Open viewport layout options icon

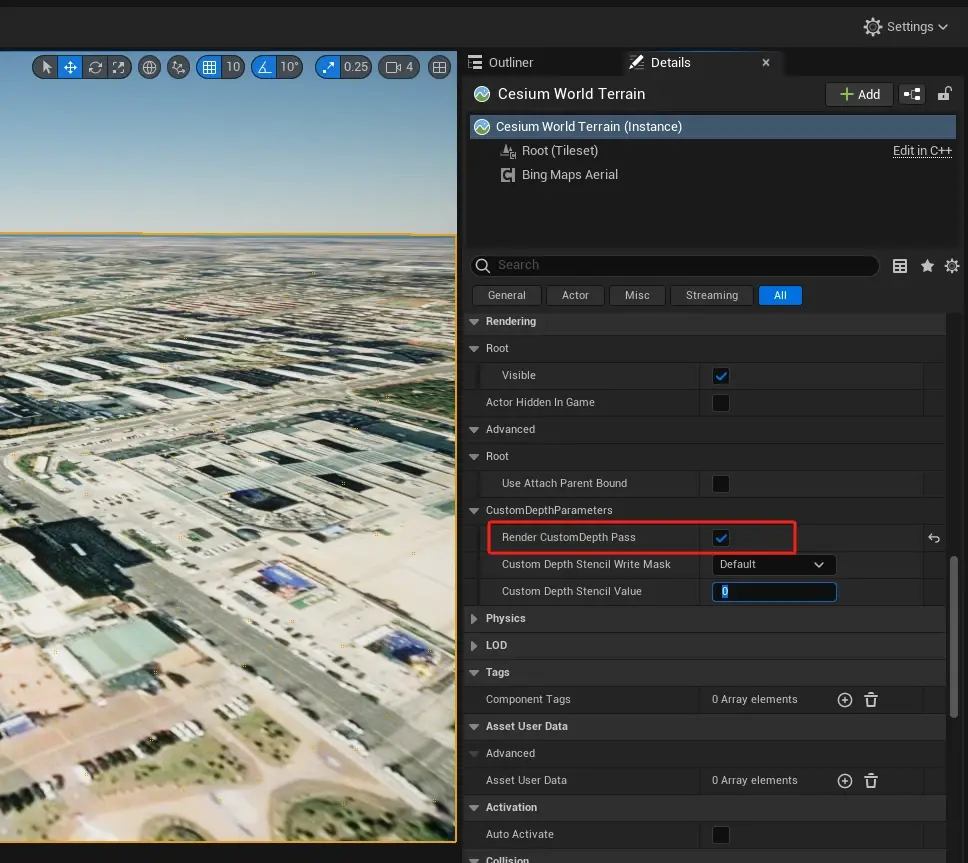(x=439, y=67)
